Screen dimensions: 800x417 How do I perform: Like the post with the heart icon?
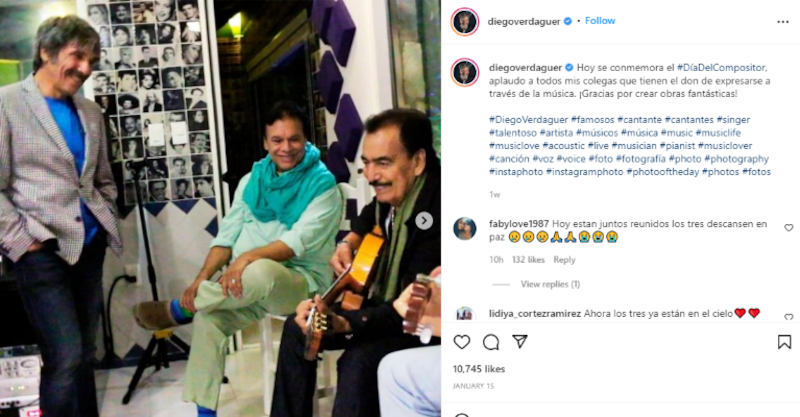[x=462, y=342]
